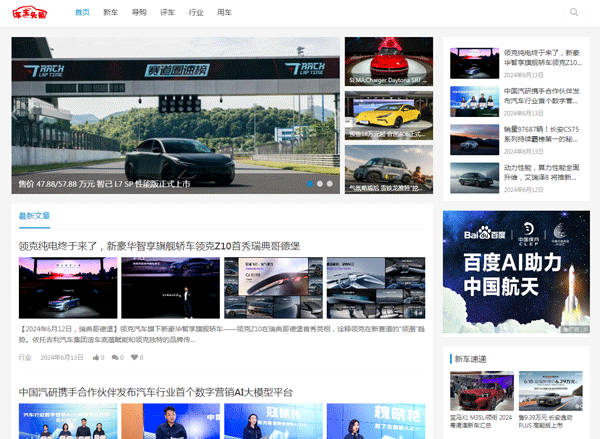Open sidebar thumbnail for 长安CS75 article
This screenshot has height=439, width=600.
tap(474, 140)
